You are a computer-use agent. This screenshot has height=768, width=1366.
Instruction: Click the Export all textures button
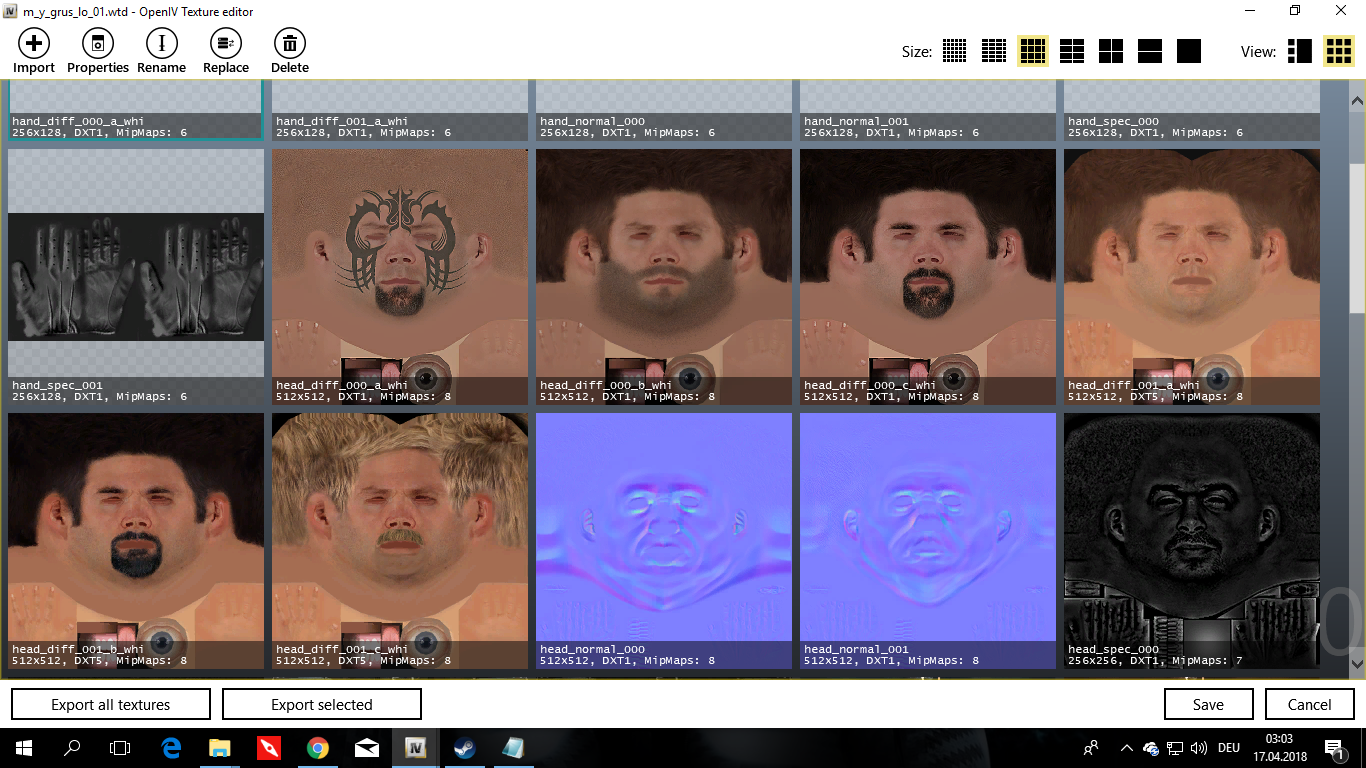111,704
